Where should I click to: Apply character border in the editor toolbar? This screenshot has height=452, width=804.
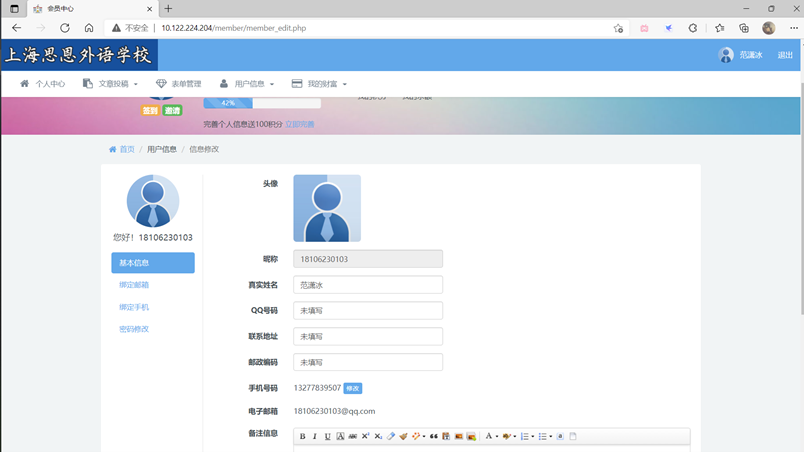(x=340, y=436)
